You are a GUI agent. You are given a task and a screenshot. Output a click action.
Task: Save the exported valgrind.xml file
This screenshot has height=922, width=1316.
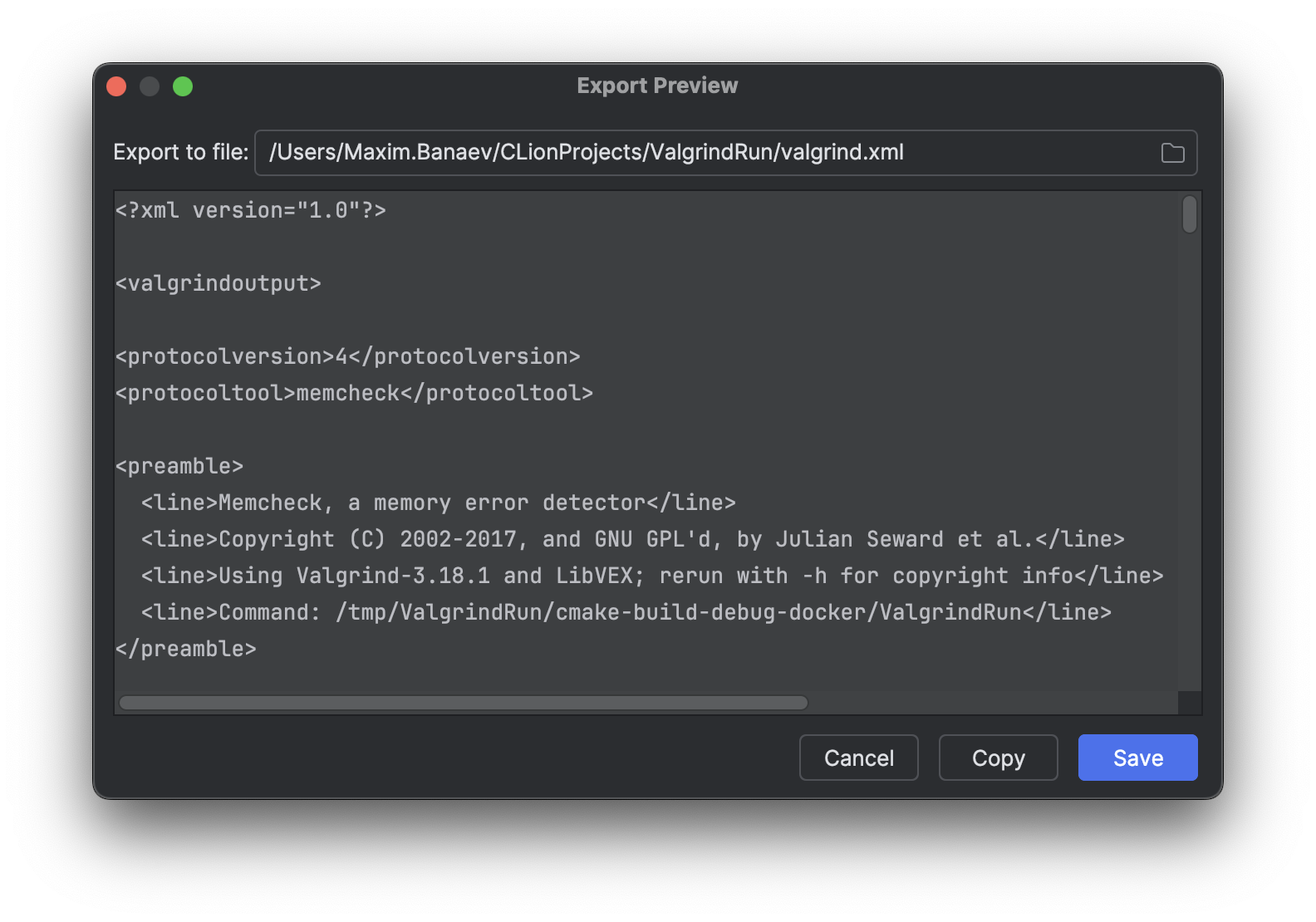[1137, 757]
